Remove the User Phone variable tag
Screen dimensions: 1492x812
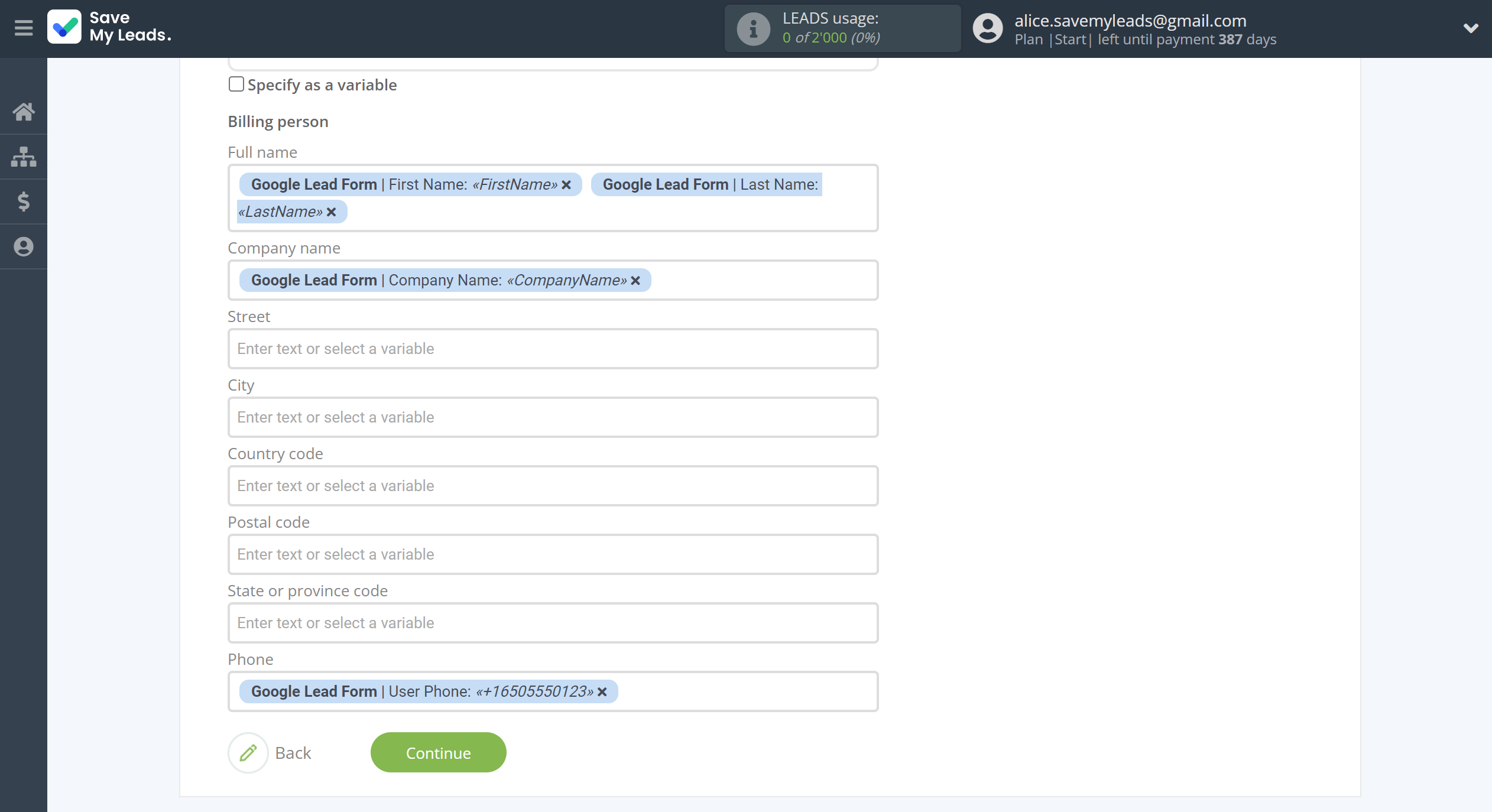[x=602, y=691]
